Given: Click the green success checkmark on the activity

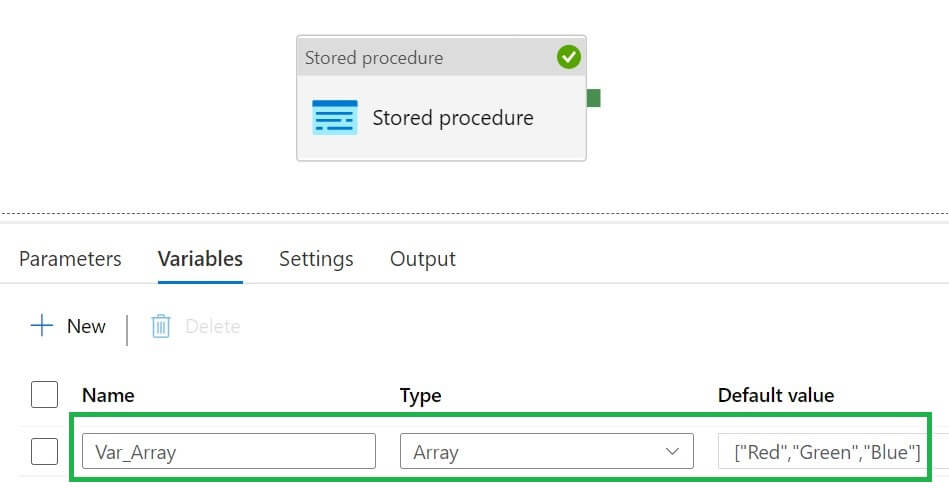Looking at the screenshot, I should [569, 58].
